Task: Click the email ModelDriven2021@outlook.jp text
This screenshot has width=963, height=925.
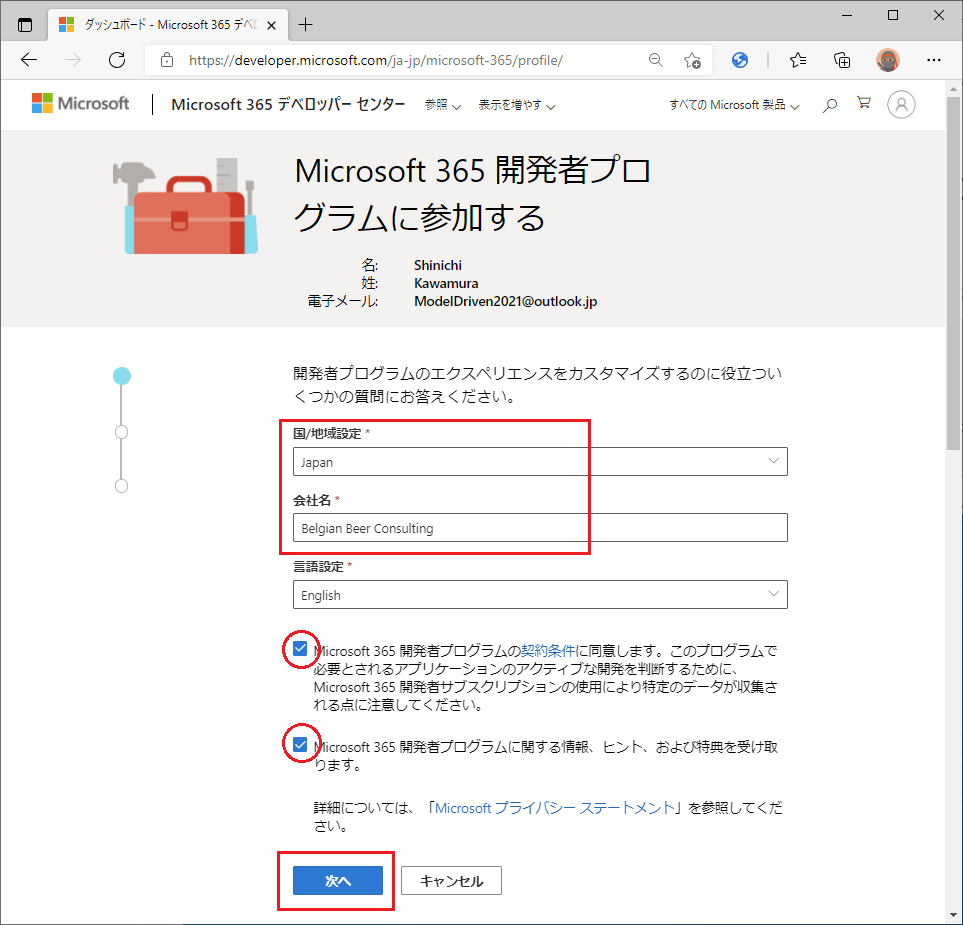Action: [505, 302]
